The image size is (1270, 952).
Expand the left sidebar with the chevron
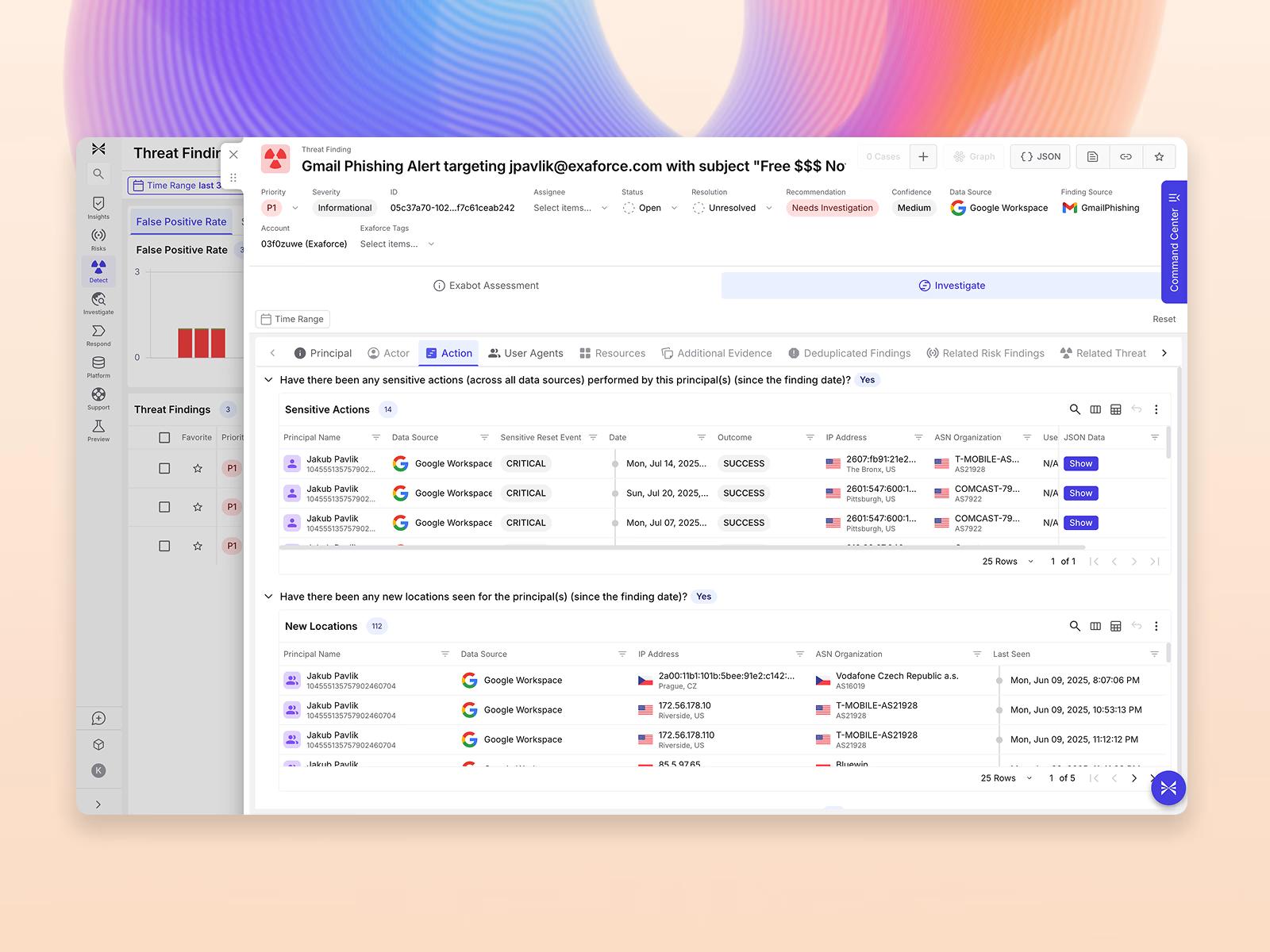[98, 804]
